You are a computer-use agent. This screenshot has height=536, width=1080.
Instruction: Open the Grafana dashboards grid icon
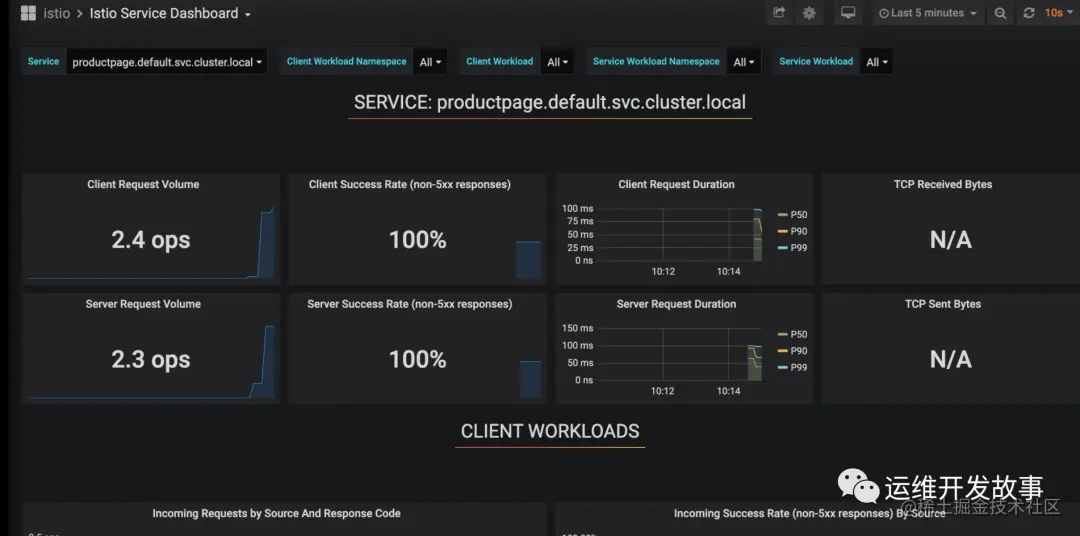pyautogui.click(x=28, y=13)
